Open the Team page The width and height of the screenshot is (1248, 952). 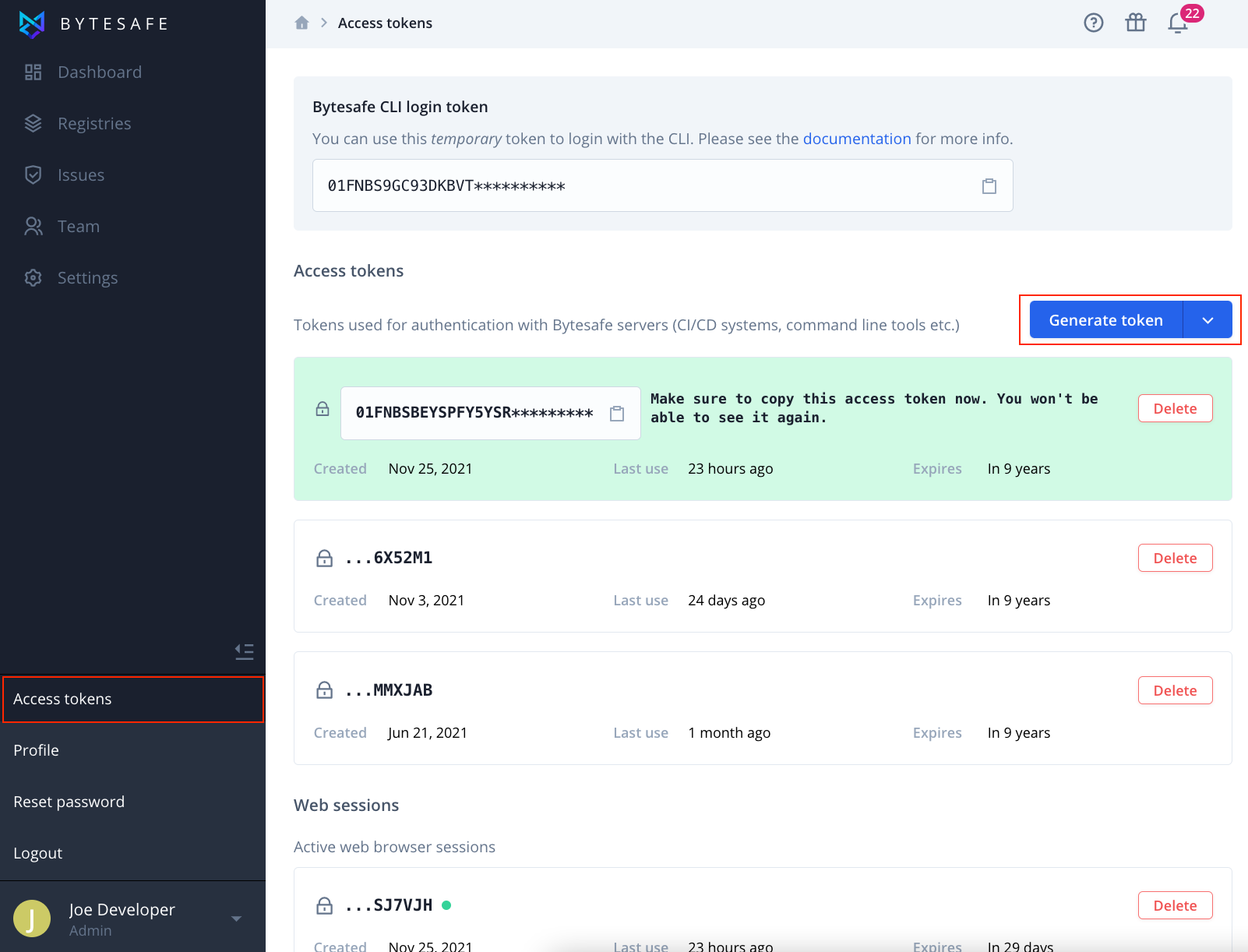79,227
